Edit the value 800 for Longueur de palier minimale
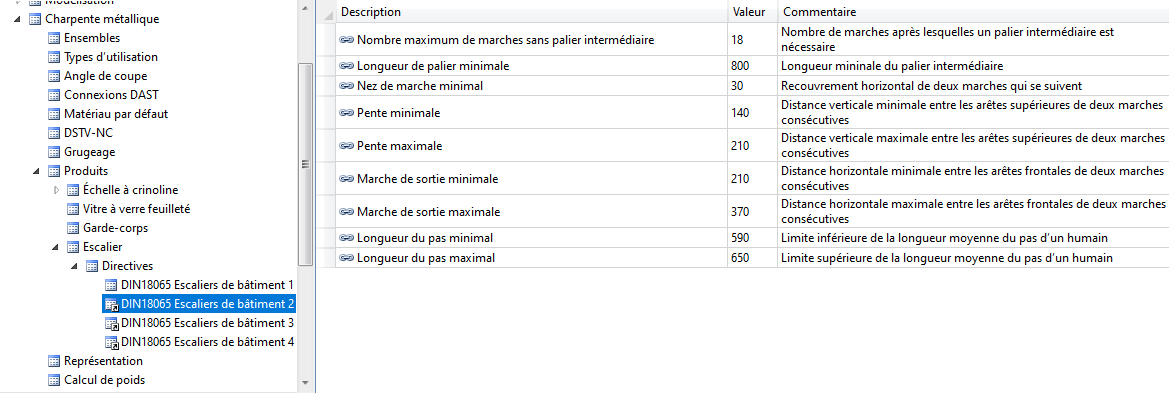Screen dimensions: 1169x393 coord(752,66)
